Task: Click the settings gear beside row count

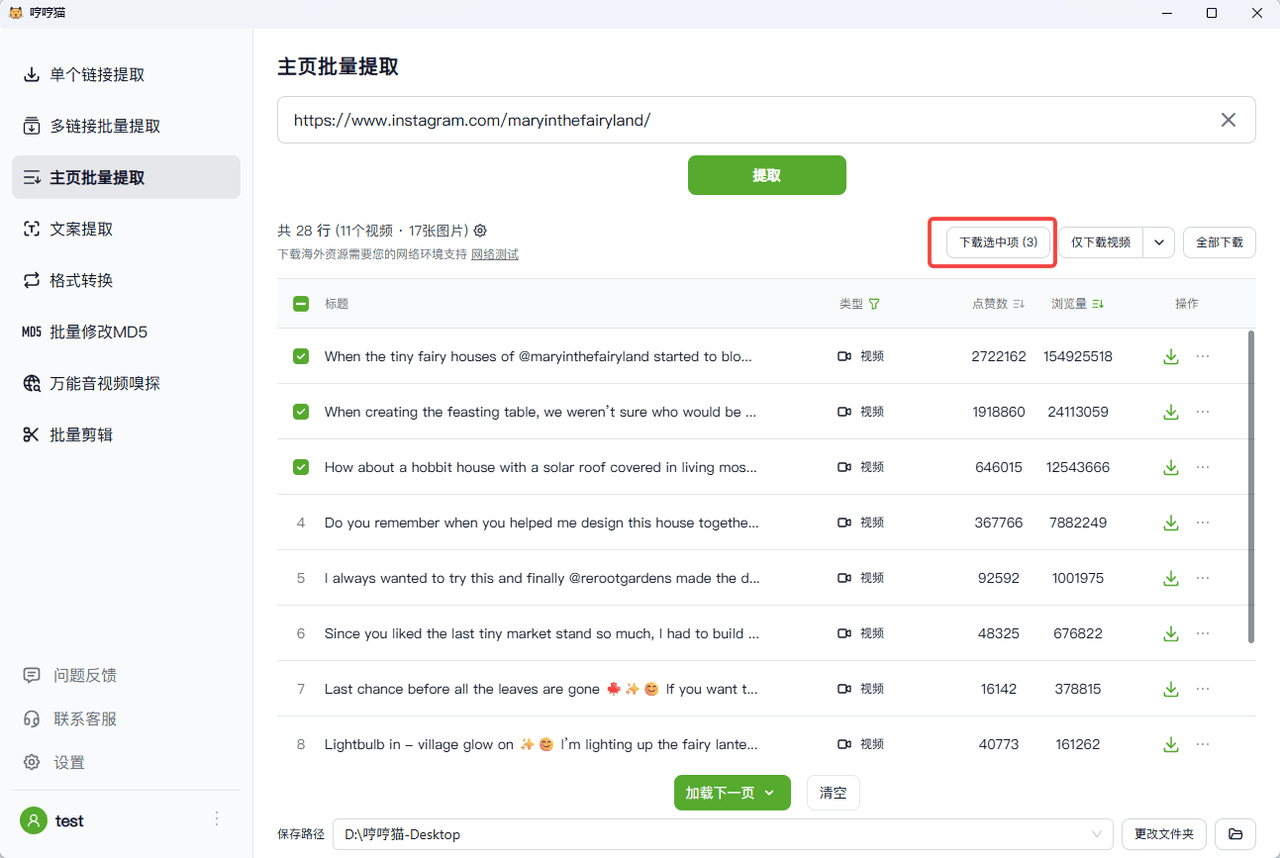Action: tap(480, 231)
